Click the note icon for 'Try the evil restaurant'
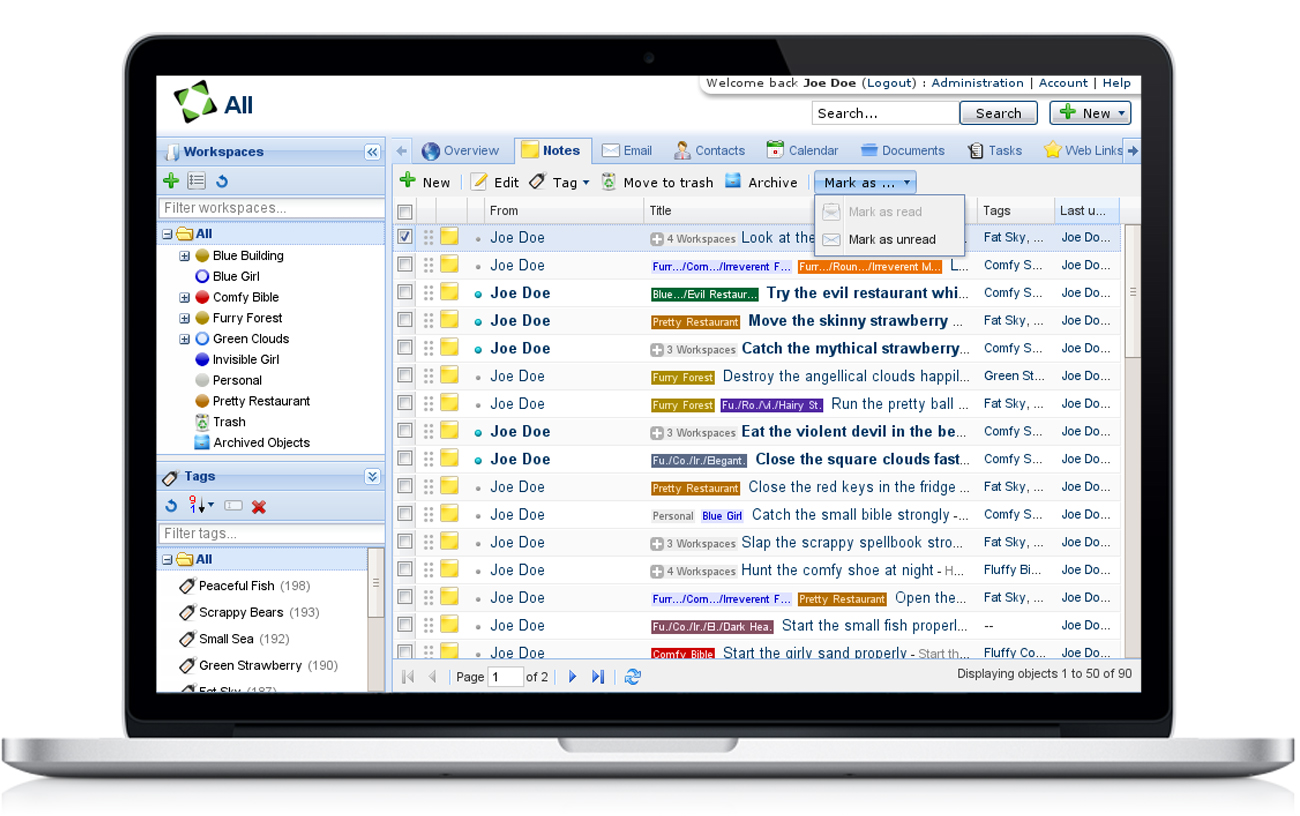 (x=450, y=293)
